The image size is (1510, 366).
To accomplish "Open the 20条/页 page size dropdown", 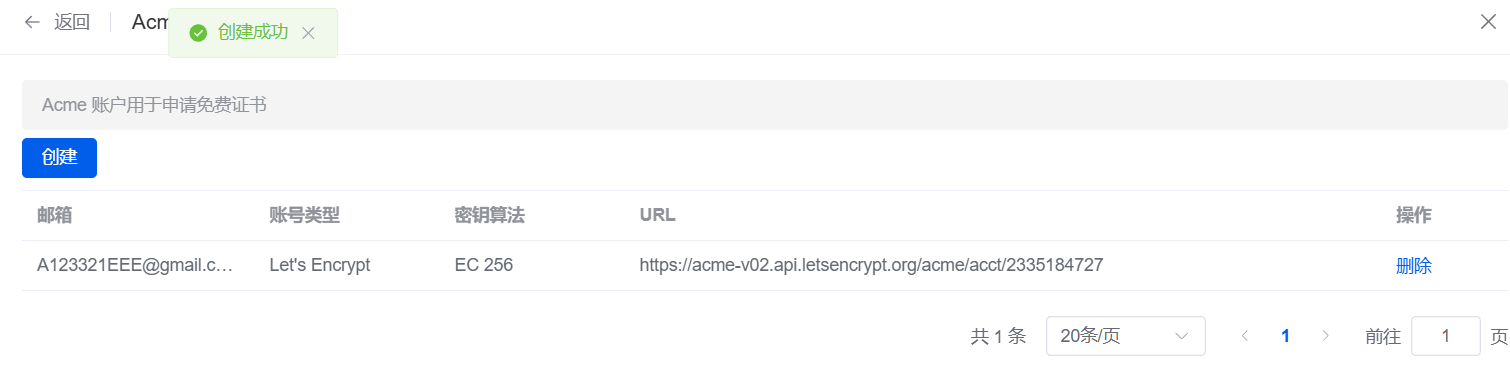I will click(1126, 336).
